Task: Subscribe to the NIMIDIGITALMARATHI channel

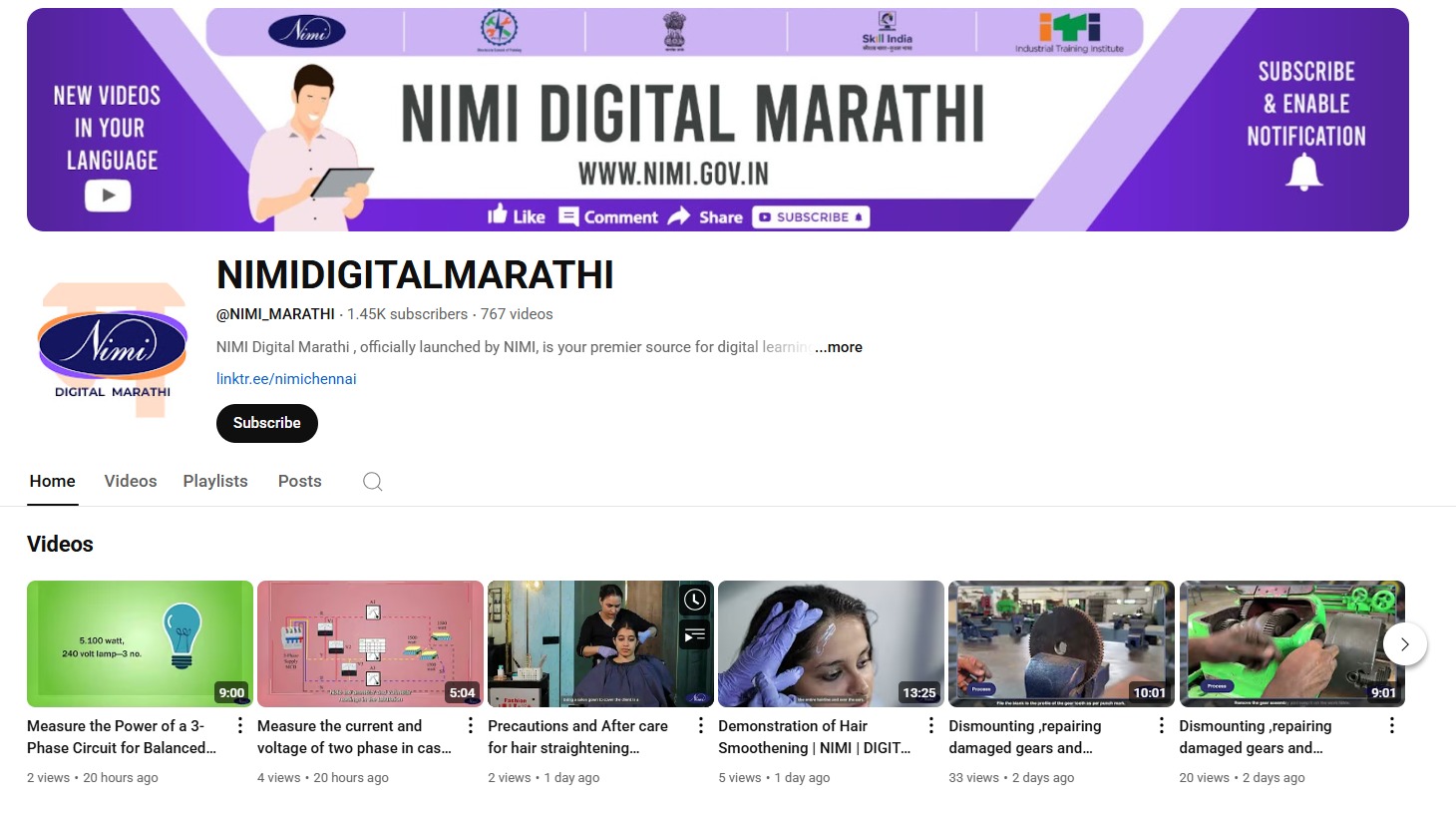Action: [266, 423]
